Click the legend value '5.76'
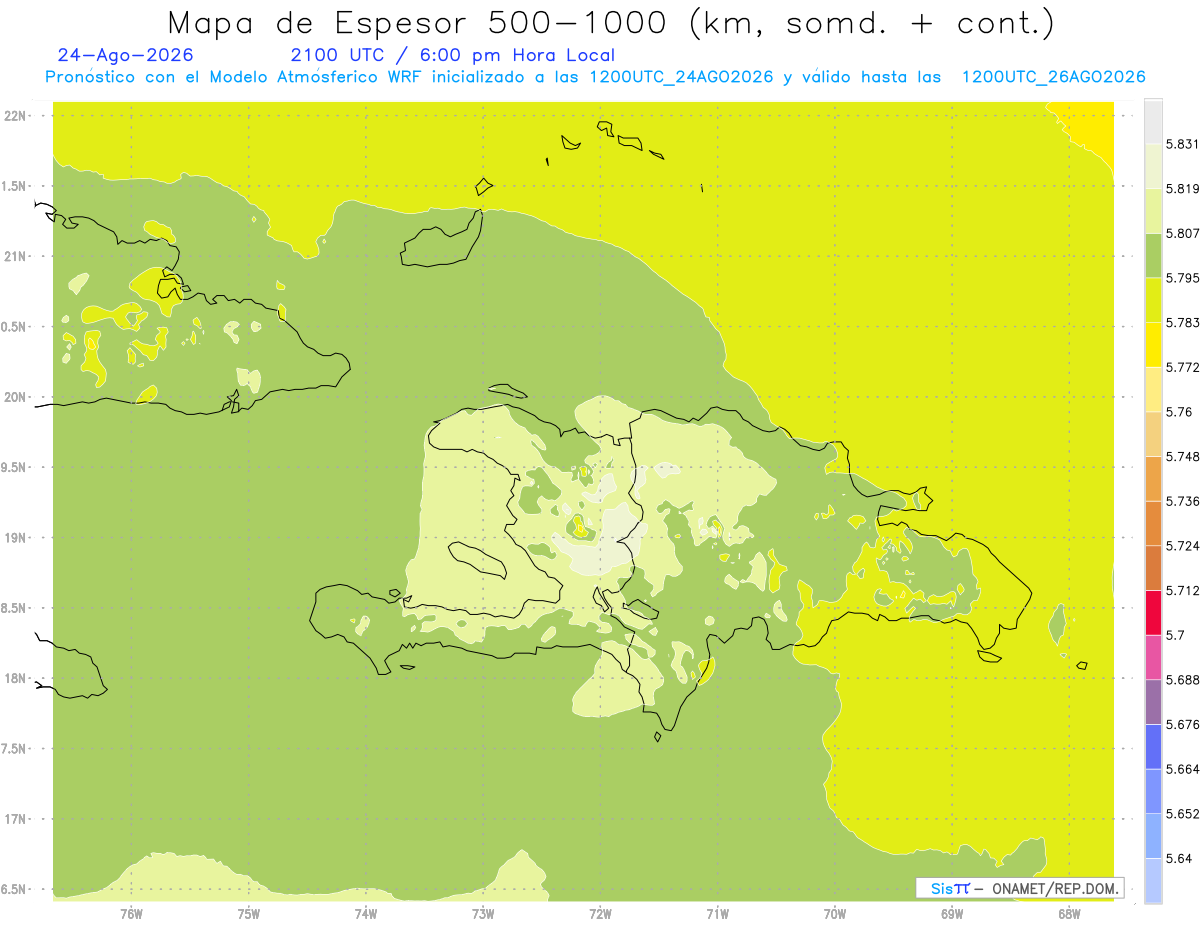This screenshot has width=1200, height=927. click(x=1178, y=412)
